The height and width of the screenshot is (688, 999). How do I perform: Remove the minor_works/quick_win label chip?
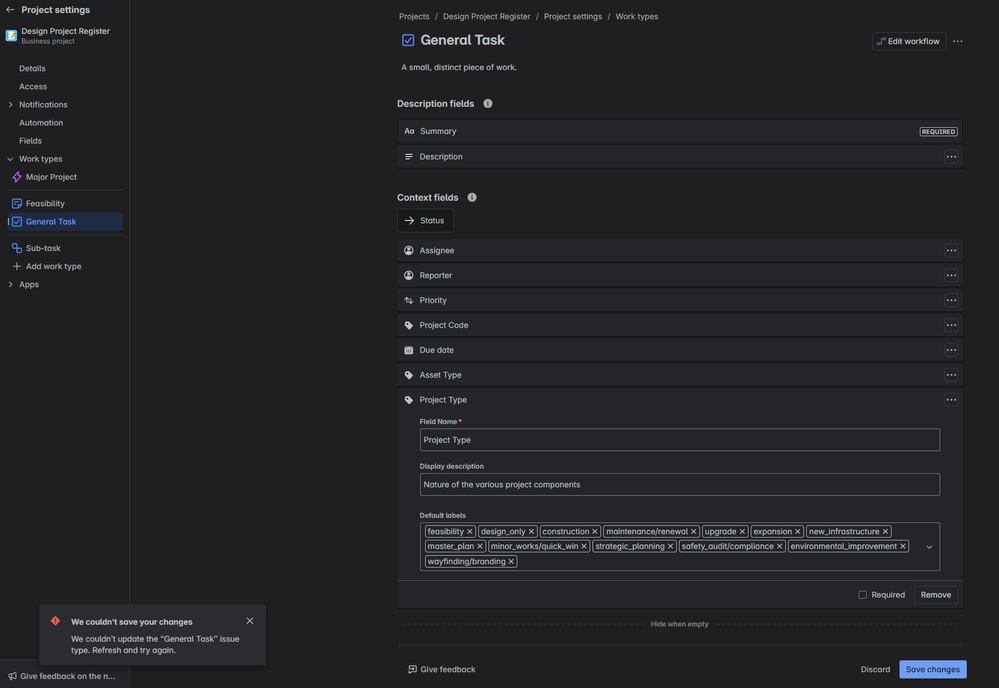pyautogui.click(x=584, y=546)
